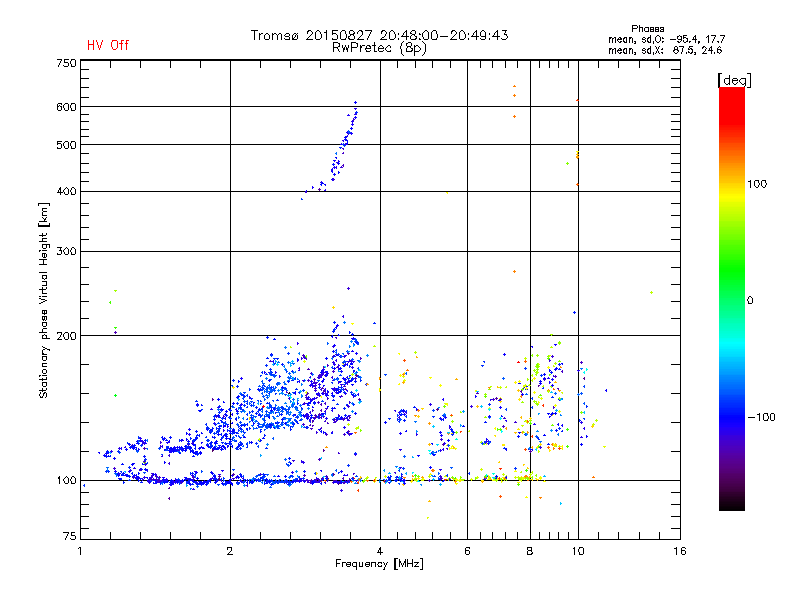The height and width of the screenshot is (600, 800).
Task: Click the '1' x-axis tick label
Action: coord(80,551)
